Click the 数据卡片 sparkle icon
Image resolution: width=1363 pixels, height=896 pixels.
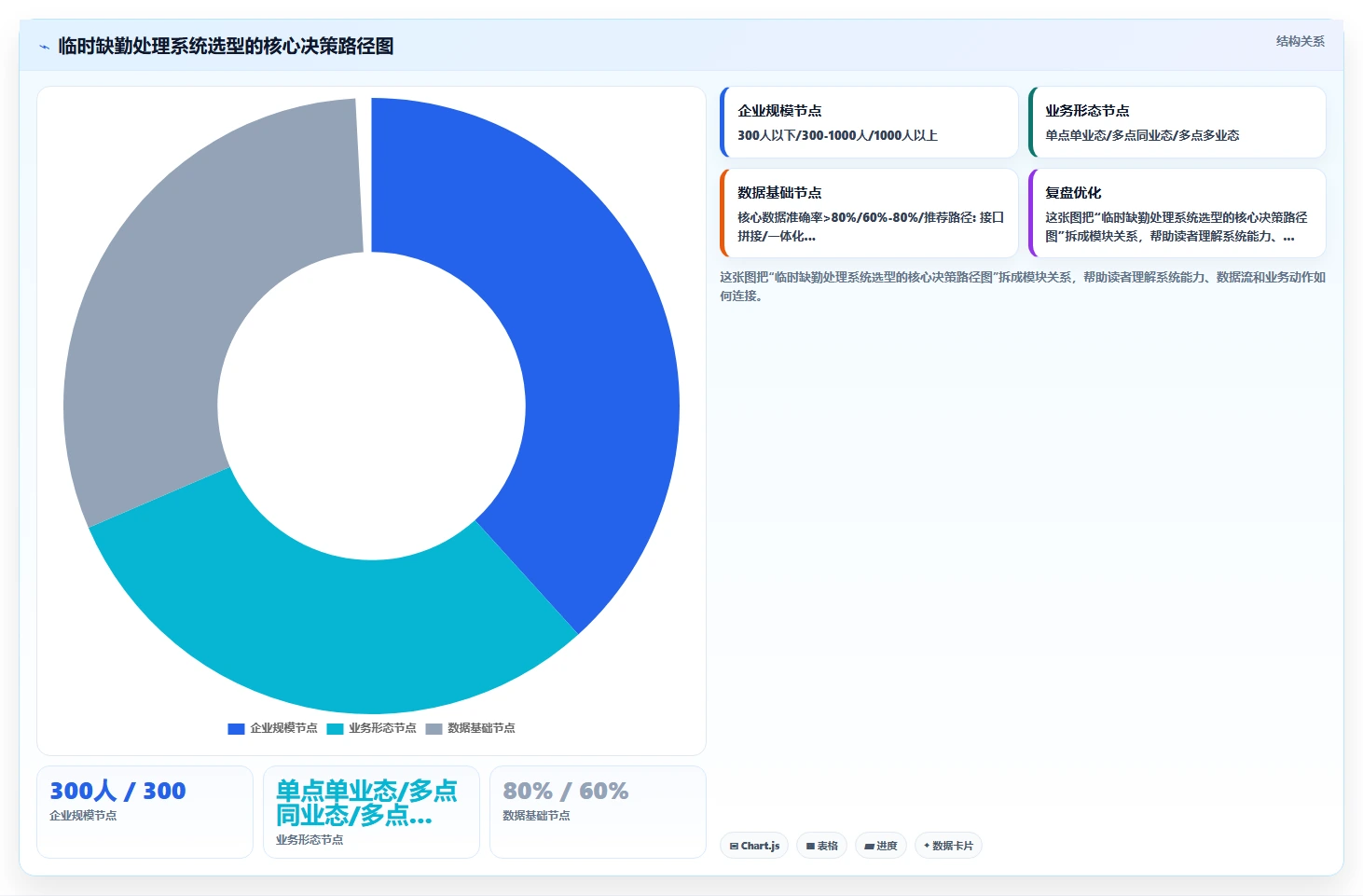coord(926,846)
